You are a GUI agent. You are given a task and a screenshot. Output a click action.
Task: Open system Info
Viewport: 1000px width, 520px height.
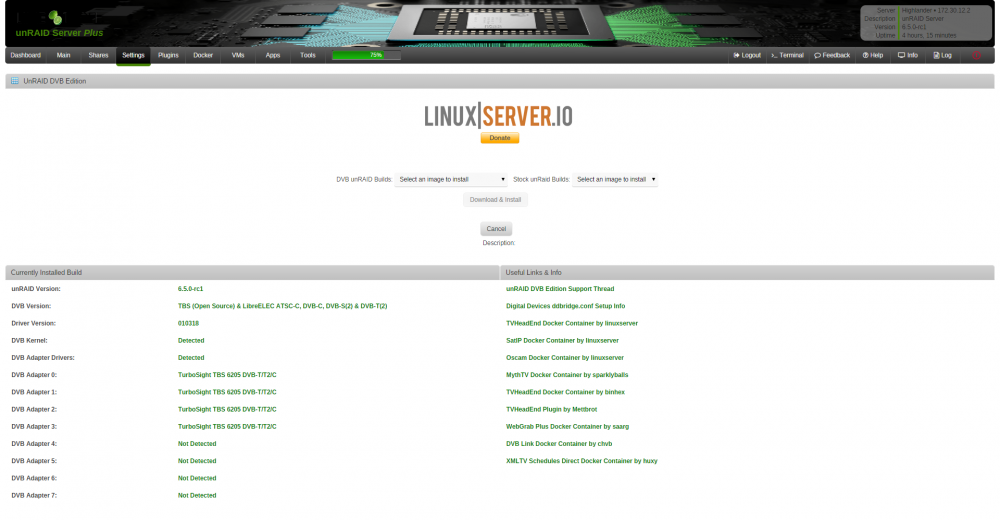[x=908, y=56]
